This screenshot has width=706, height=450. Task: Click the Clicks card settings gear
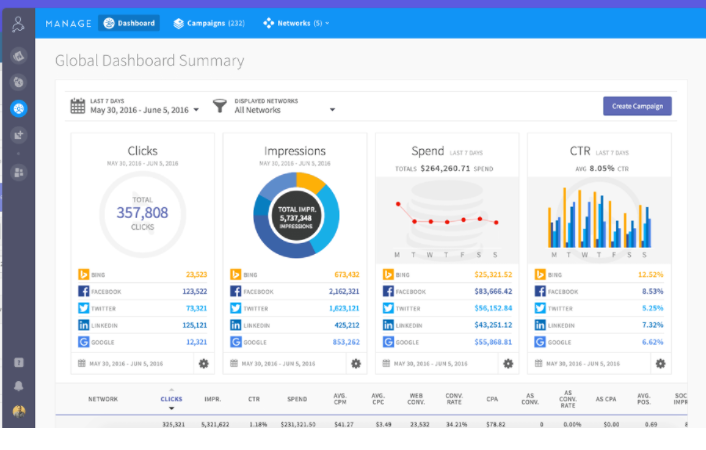point(203,363)
